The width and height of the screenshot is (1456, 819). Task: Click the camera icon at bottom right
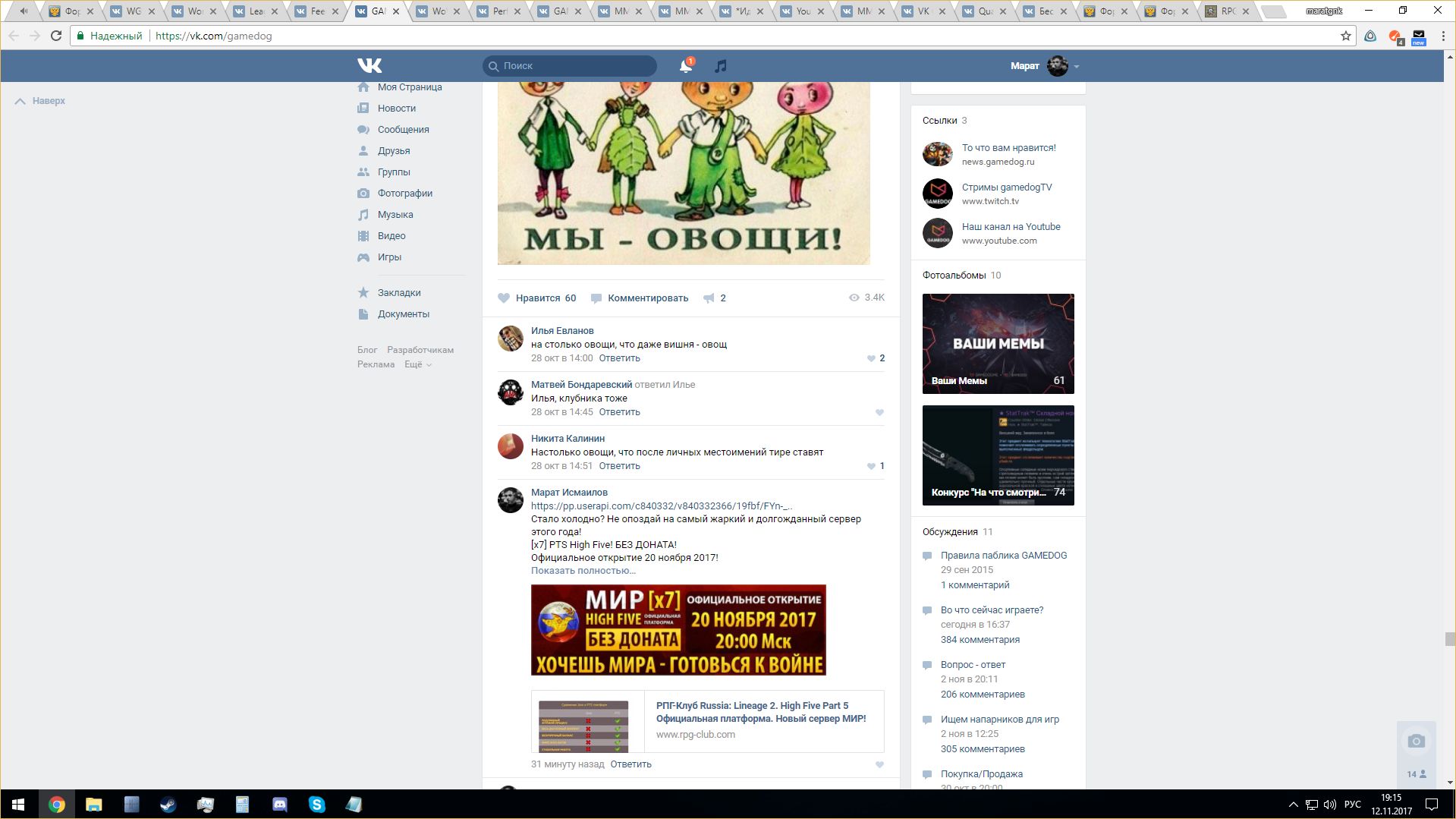(x=1416, y=741)
